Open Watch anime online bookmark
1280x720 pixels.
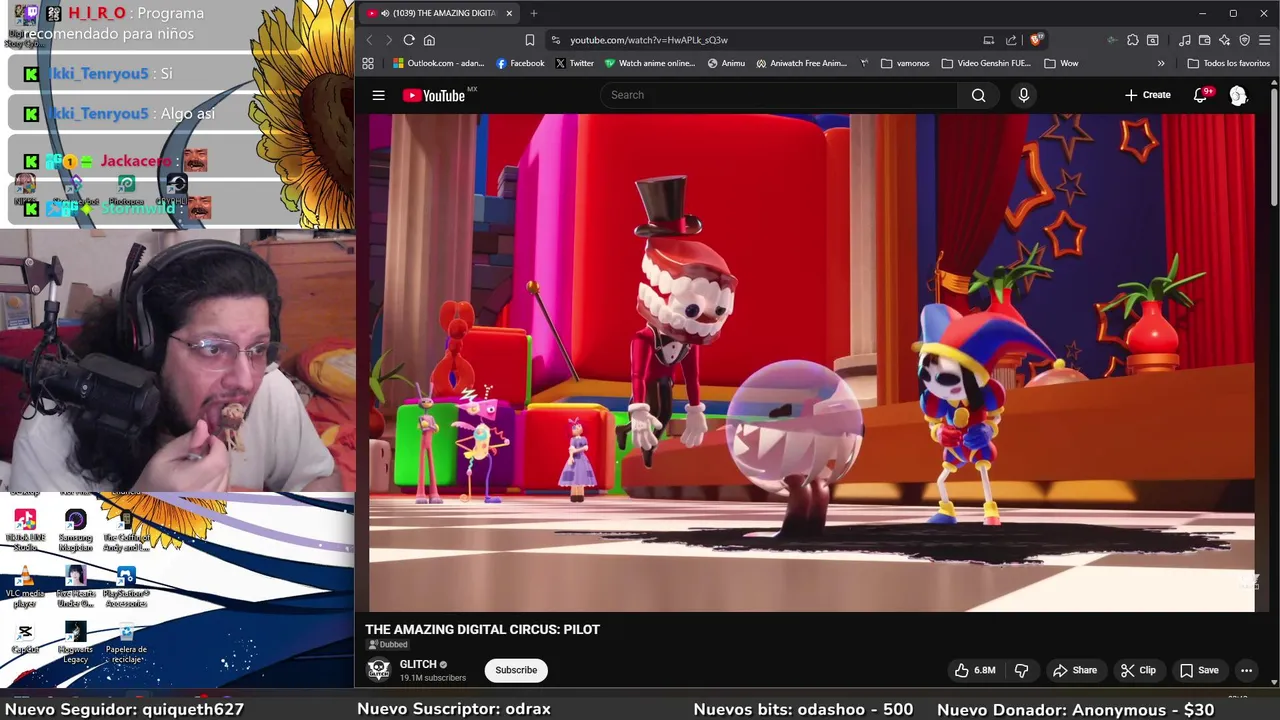649,63
